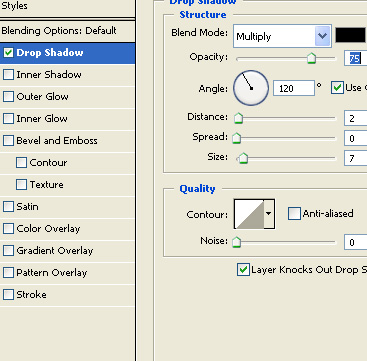
Task: Tick the Texture sub-option checkbox
Action: point(21,185)
